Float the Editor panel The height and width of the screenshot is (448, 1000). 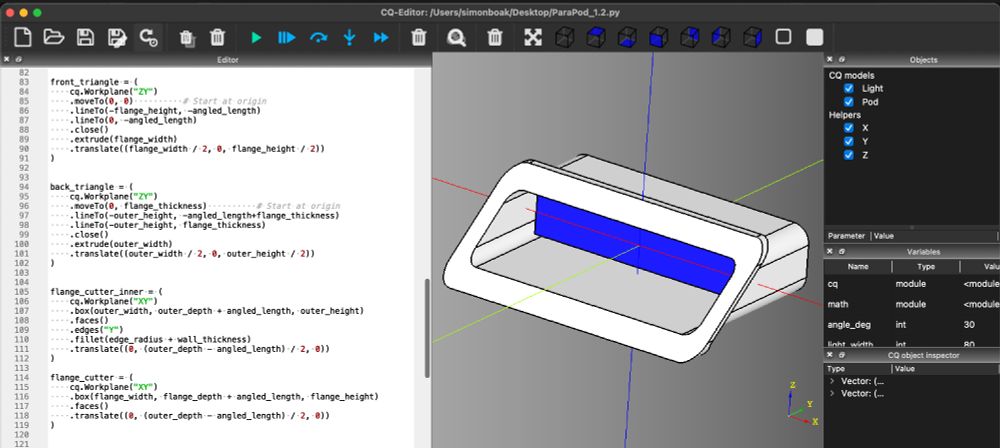coord(18,59)
